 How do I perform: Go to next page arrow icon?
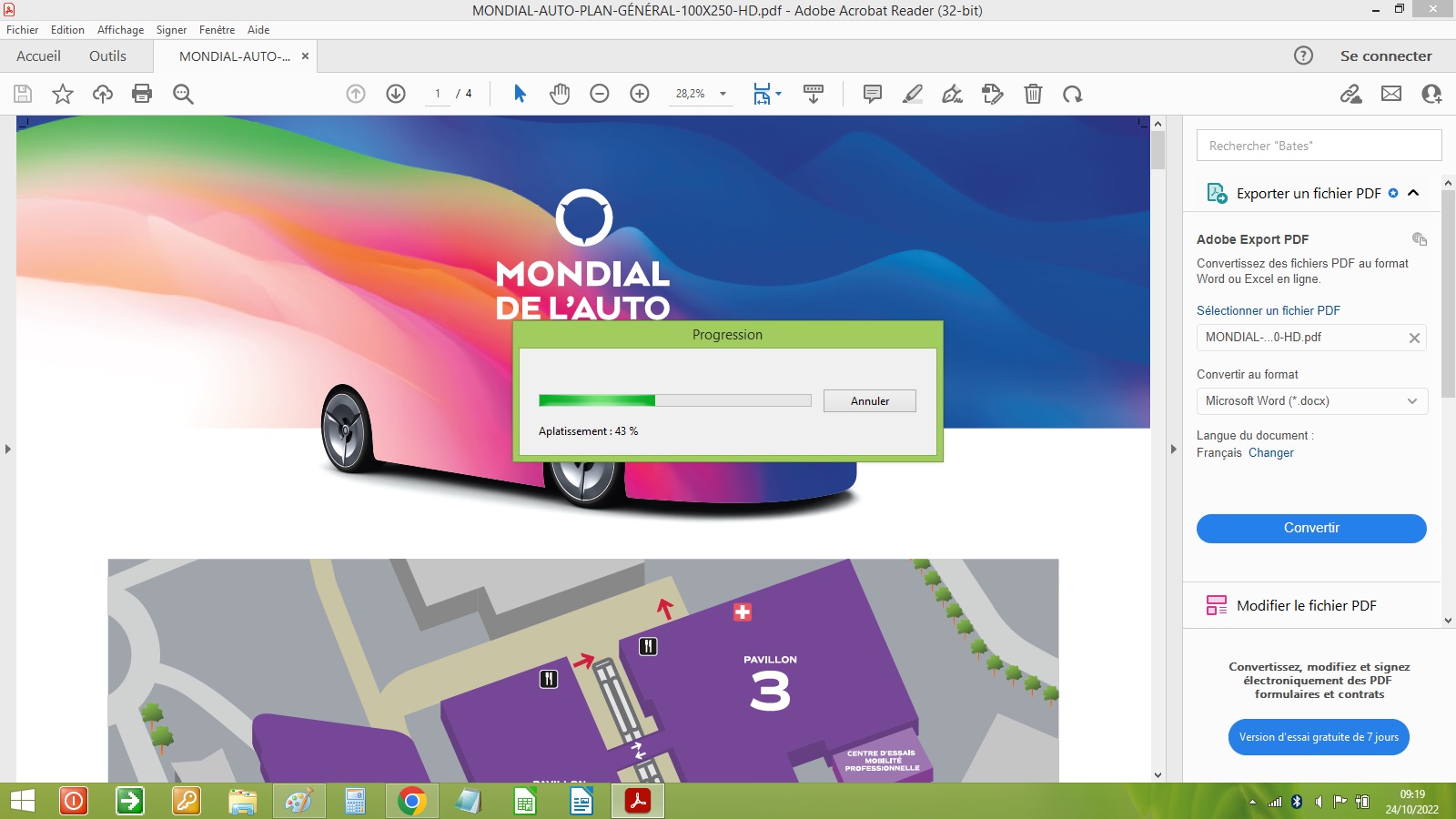pyautogui.click(x=396, y=94)
